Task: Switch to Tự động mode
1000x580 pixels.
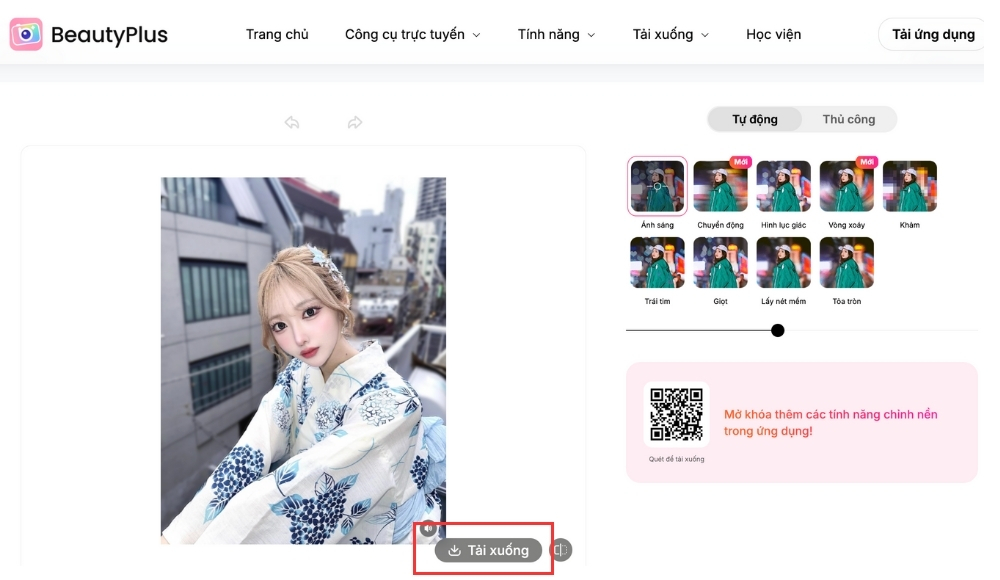Action: point(755,120)
